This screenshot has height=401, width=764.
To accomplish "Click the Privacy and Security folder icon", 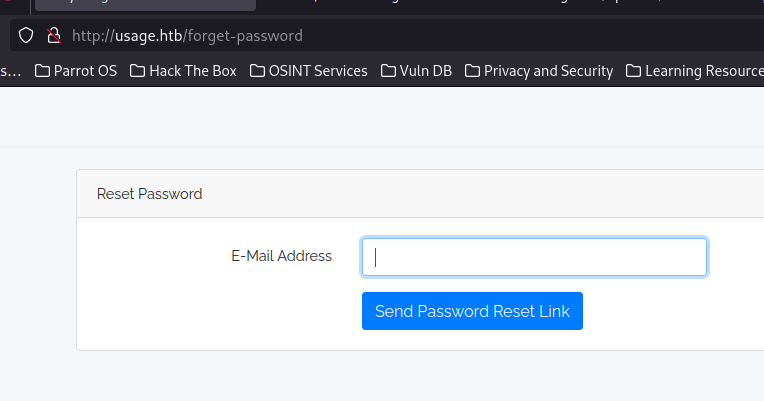I will pyautogui.click(x=473, y=71).
